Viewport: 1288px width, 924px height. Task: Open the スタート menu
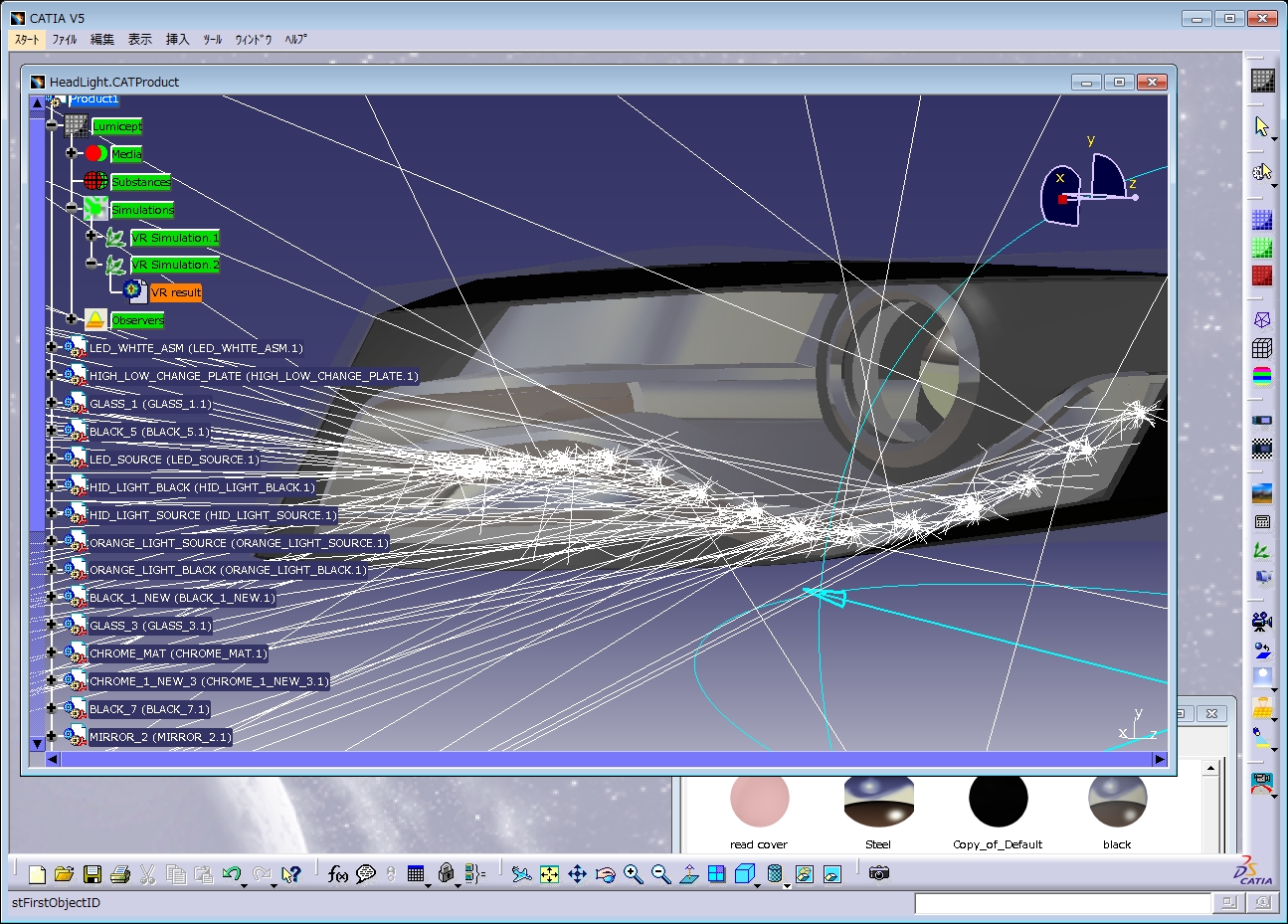point(27,40)
